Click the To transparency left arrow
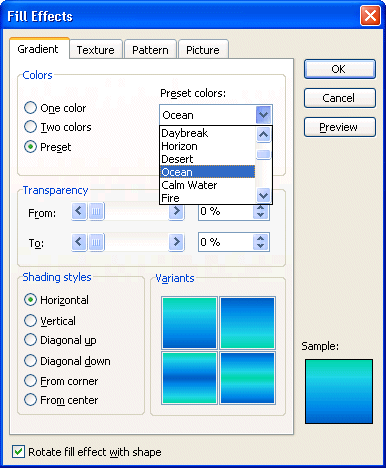The image size is (386, 468). pyautogui.click(x=79, y=242)
